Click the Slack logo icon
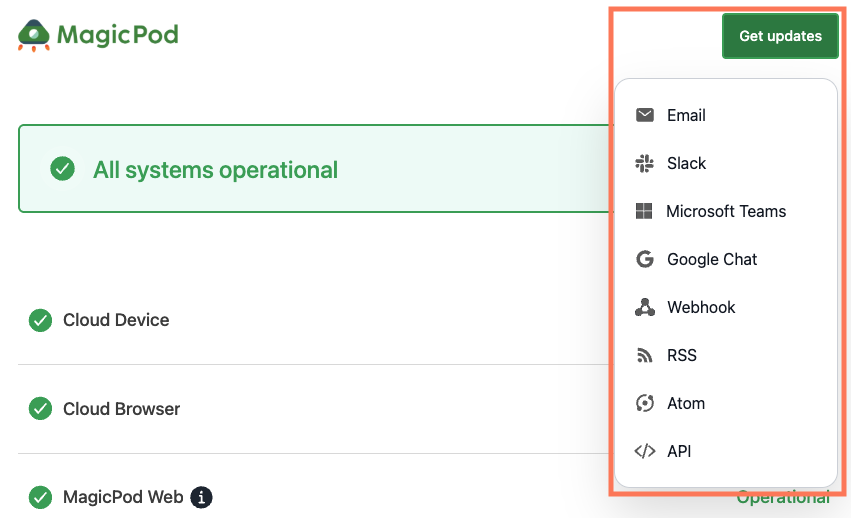Screen dimensions: 851x518 pos(645,163)
